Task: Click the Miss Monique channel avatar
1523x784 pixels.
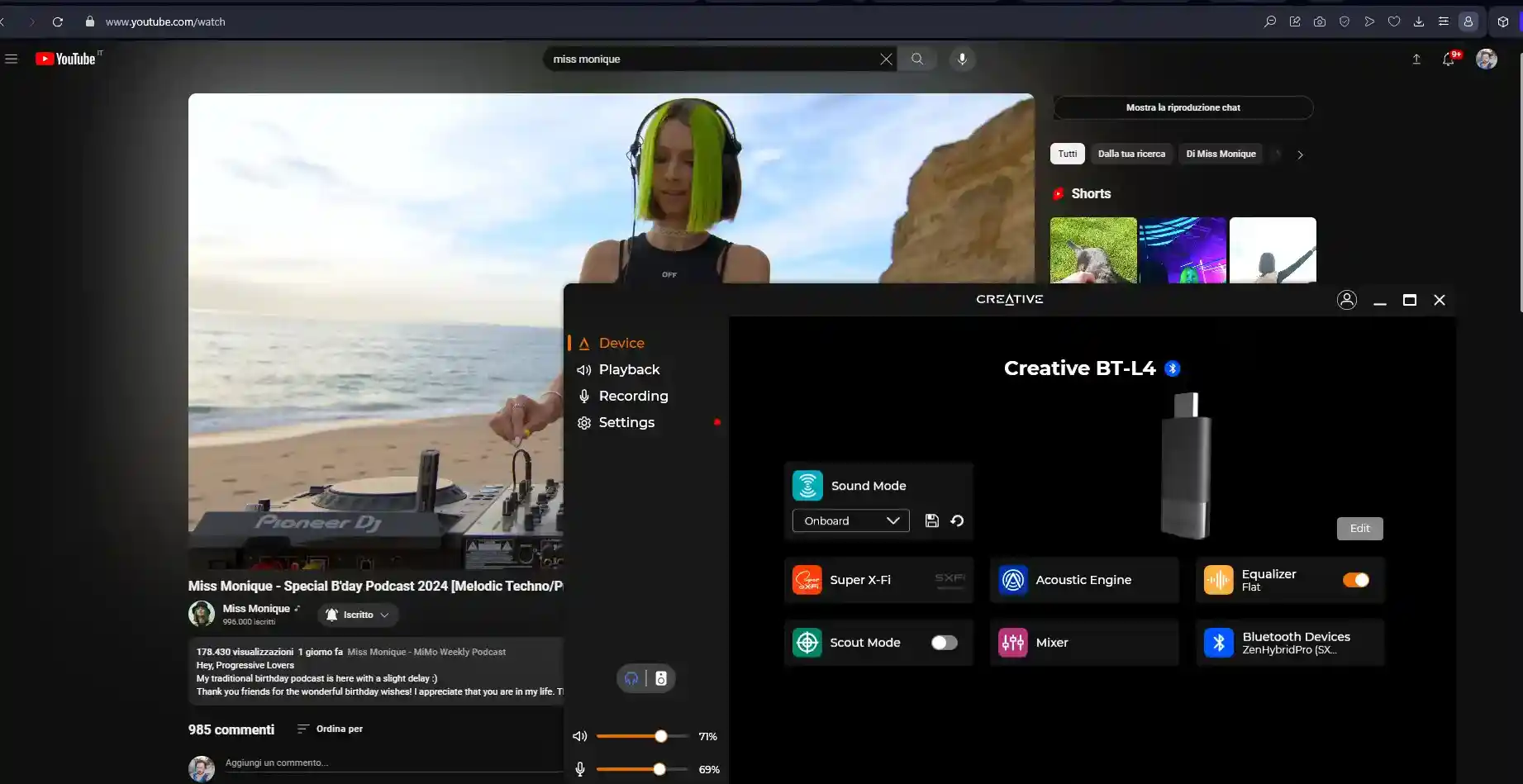Action: click(x=202, y=614)
